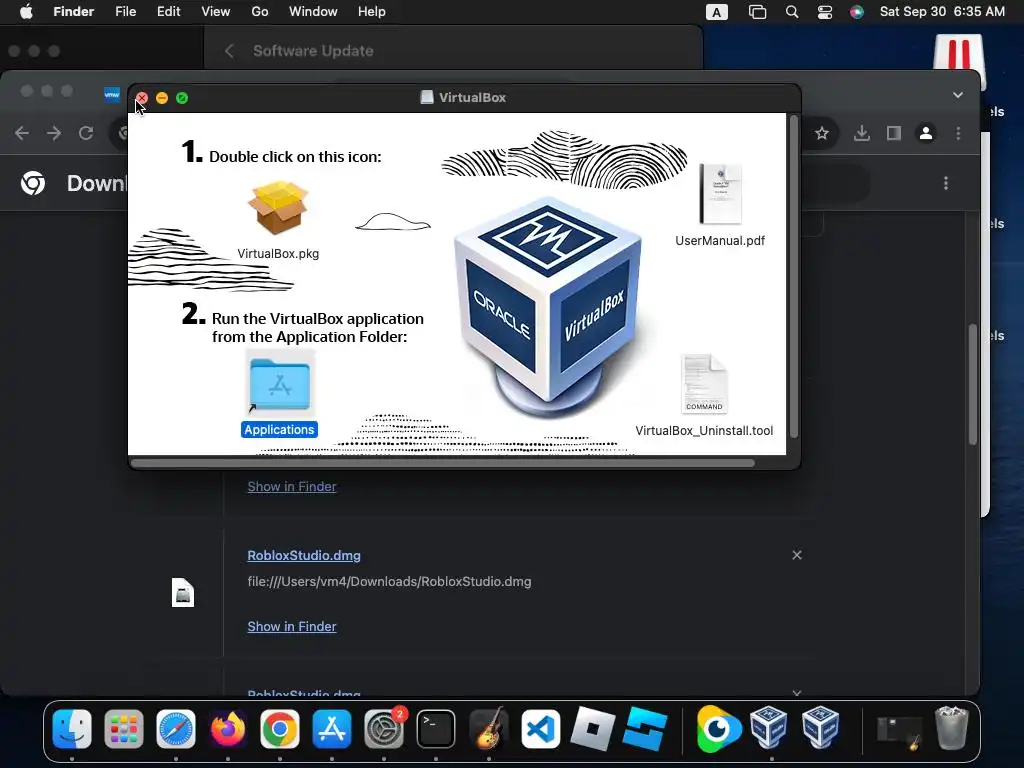Click the Stage Manager icon in menu bar

click(x=757, y=12)
